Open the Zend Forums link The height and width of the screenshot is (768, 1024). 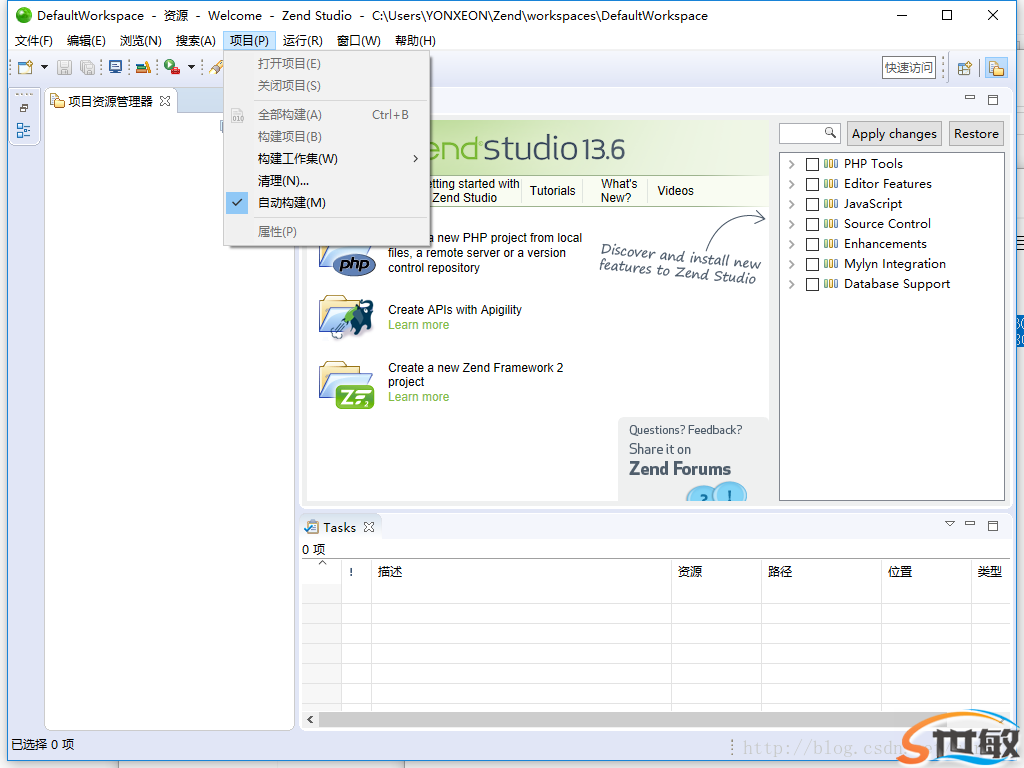(x=680, y=469)
